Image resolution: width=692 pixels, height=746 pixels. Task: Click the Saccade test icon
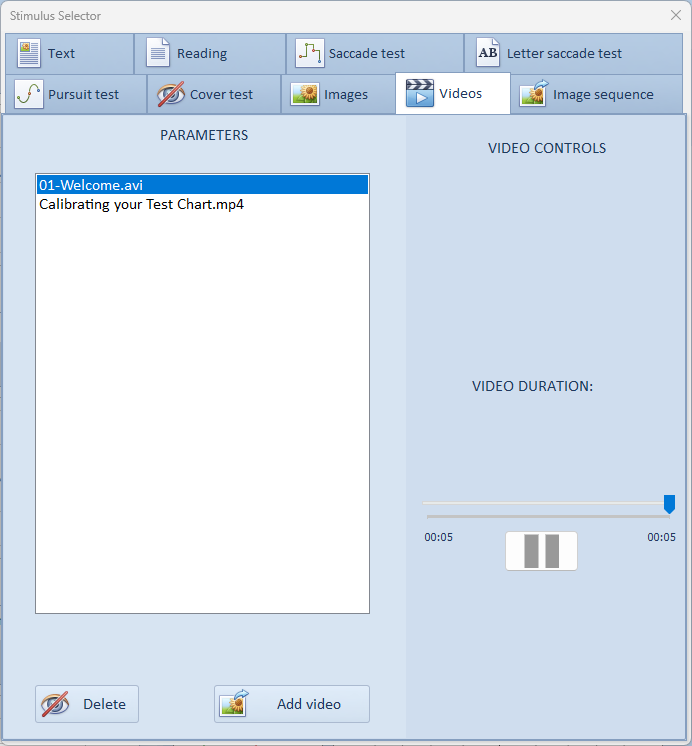(x=310, y=53)
